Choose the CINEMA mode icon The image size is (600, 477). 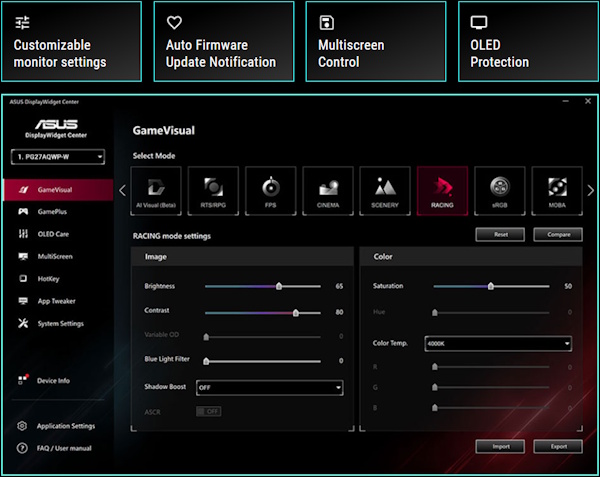coord(328,190)
